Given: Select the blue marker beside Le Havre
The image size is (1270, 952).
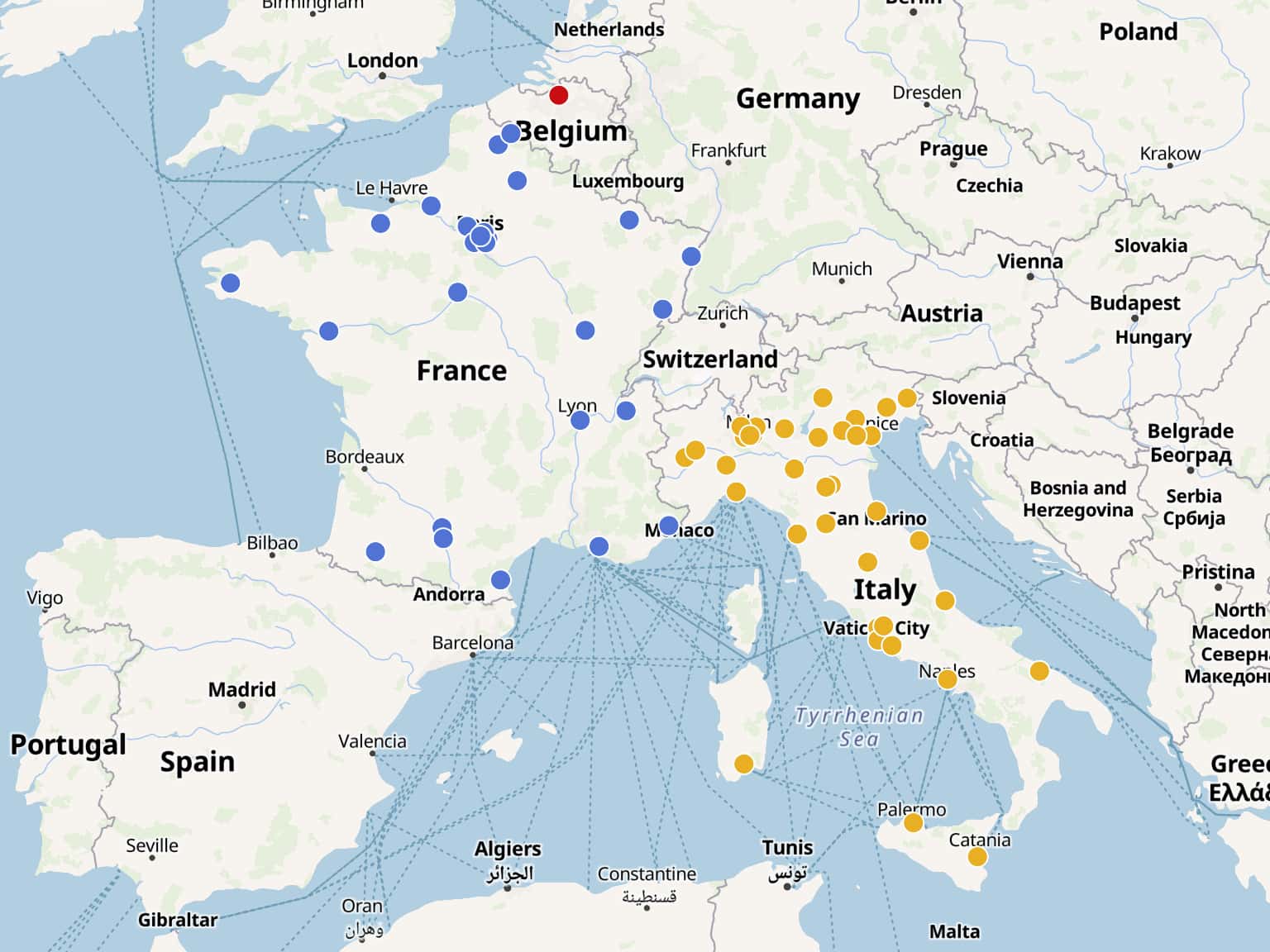Looking at the screenshot, I should coord(431,206).
